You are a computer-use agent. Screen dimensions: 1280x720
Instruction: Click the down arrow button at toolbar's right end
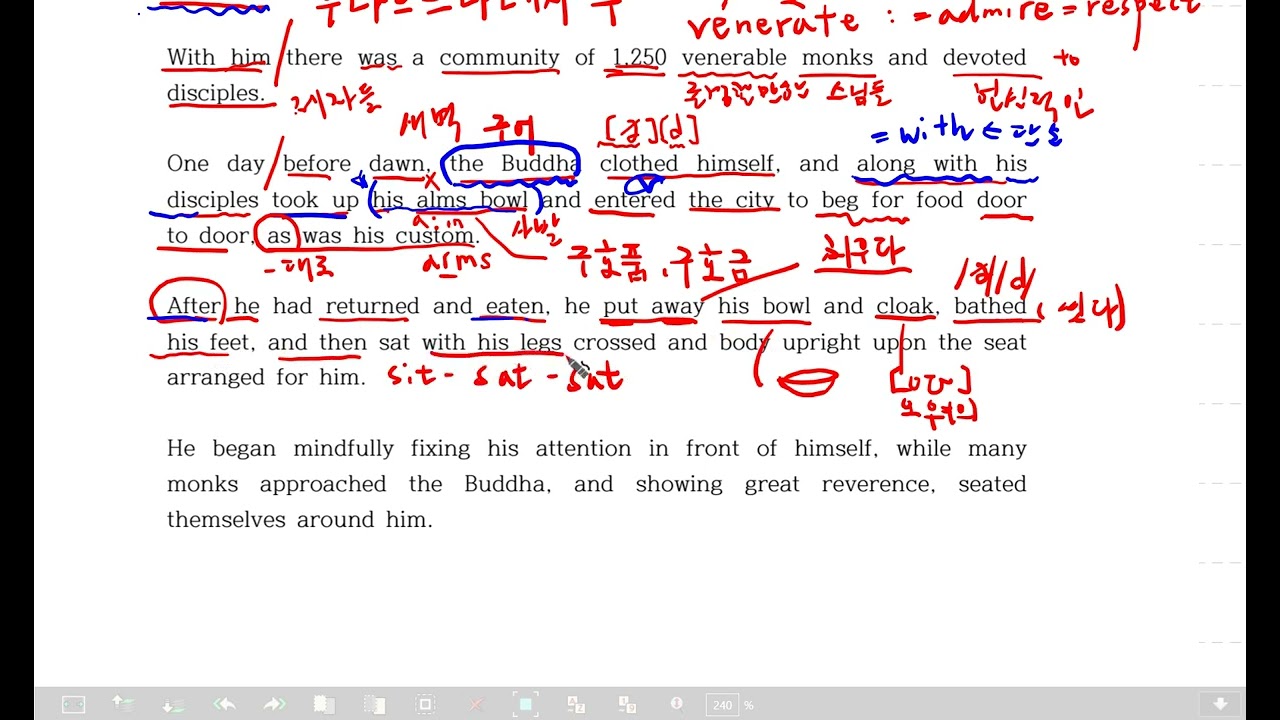point(1220,704)
